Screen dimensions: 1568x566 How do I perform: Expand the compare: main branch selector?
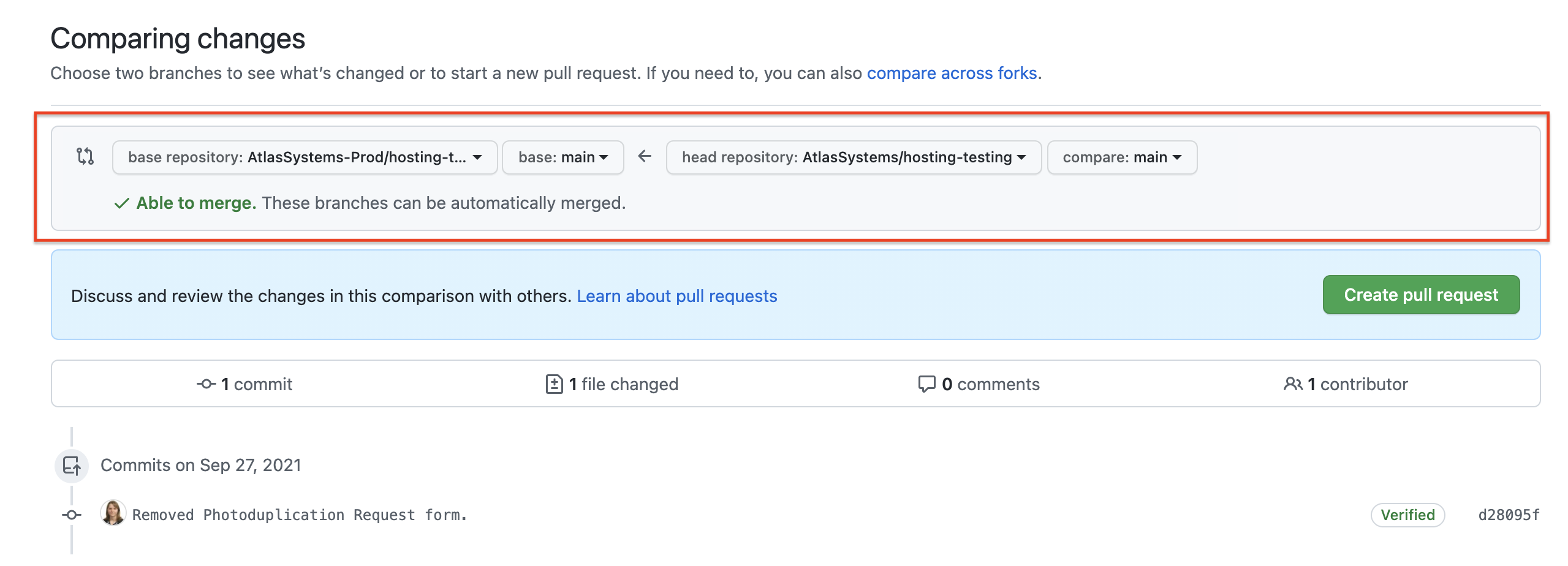[1121, 157]
